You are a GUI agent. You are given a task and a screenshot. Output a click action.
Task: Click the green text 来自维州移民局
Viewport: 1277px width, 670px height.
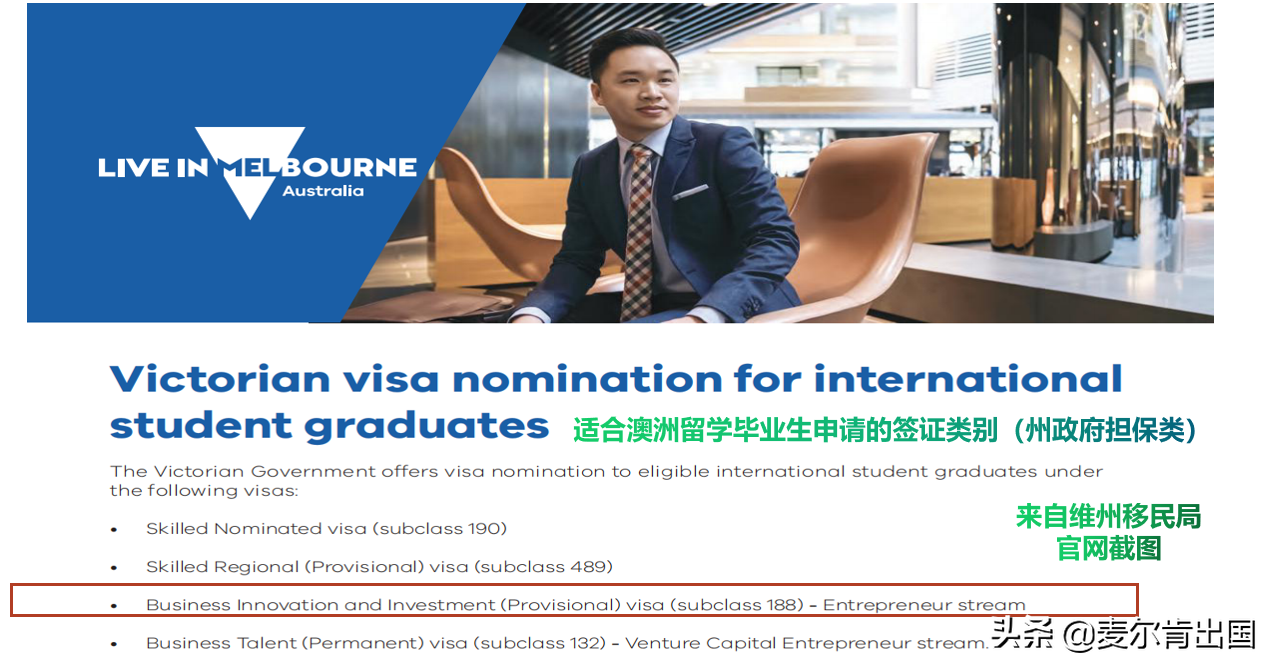(x=1108, y=516)
